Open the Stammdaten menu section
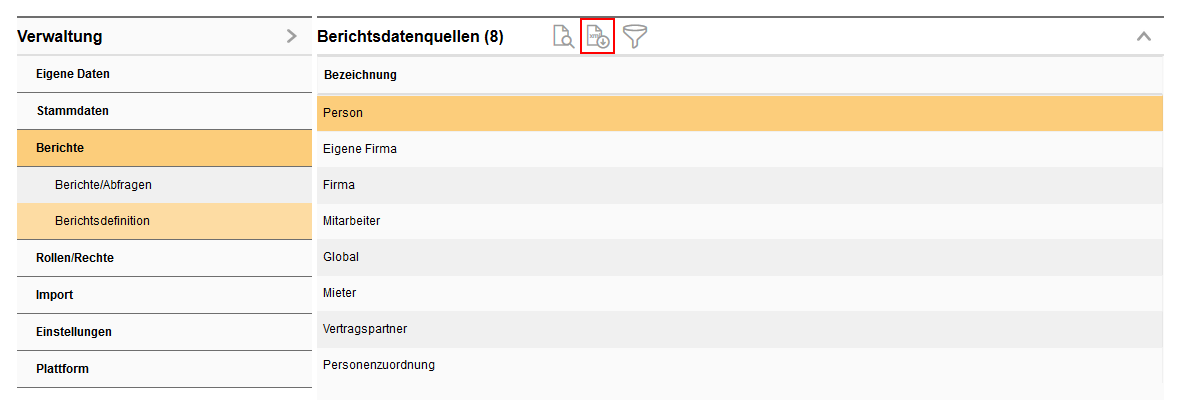Viewport: 1182px width, 407px height. pos(72,111)
